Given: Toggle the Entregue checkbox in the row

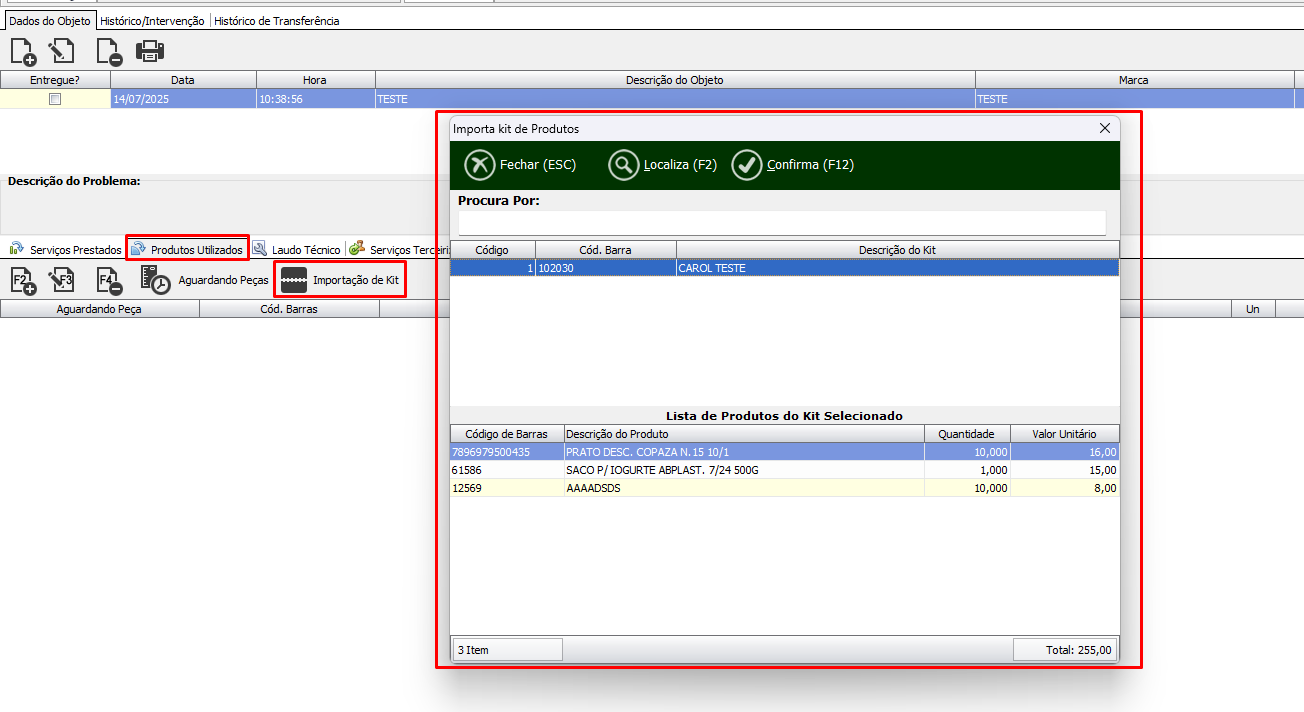Looking at the screenshot, I should tap(55, 99).
